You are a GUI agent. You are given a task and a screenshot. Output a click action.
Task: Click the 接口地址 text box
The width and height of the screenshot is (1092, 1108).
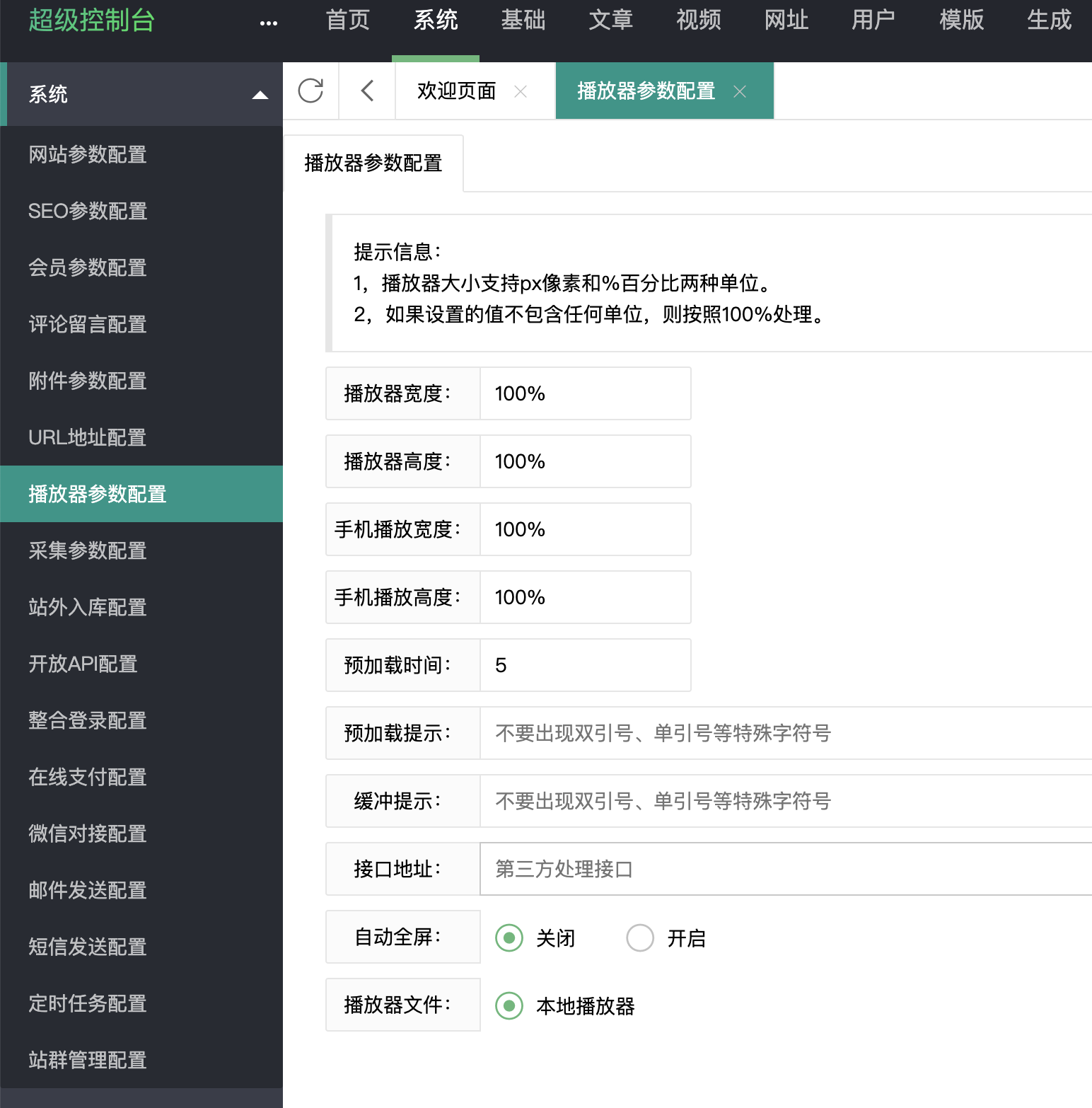coord(786,869)
